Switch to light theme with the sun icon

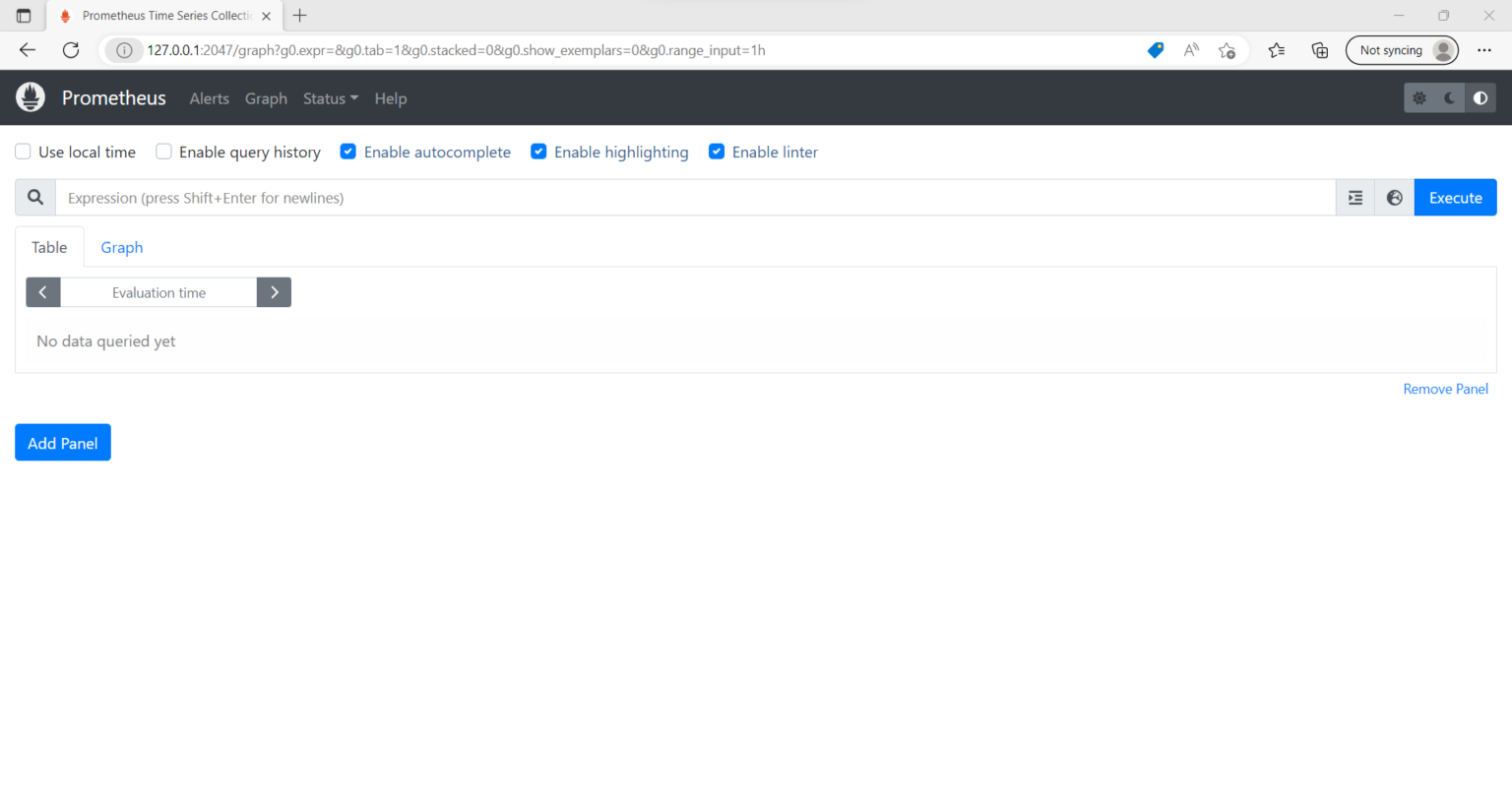(x=1419, y=97)
